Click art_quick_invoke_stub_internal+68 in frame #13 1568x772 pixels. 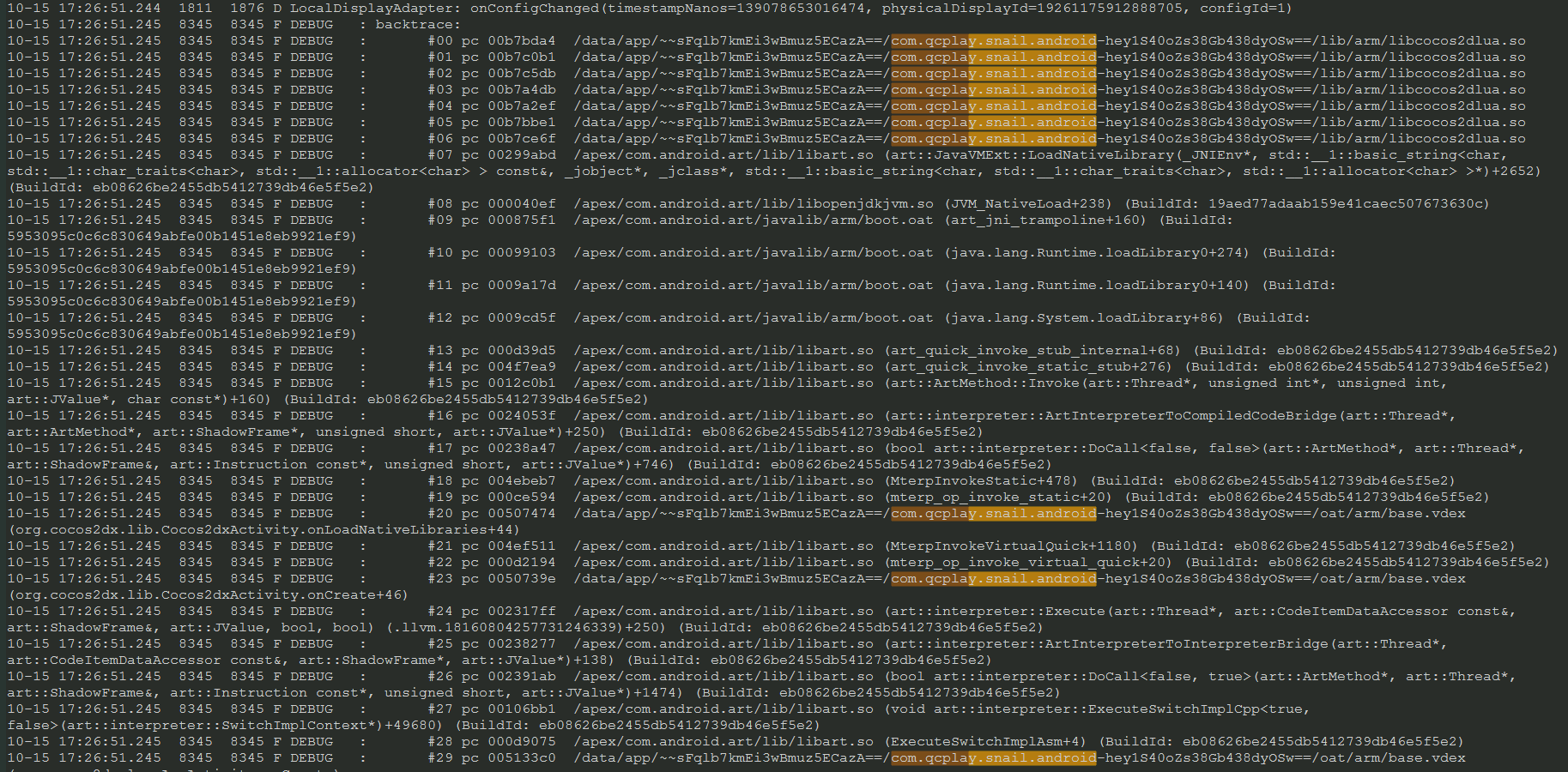click(1032, 350)
